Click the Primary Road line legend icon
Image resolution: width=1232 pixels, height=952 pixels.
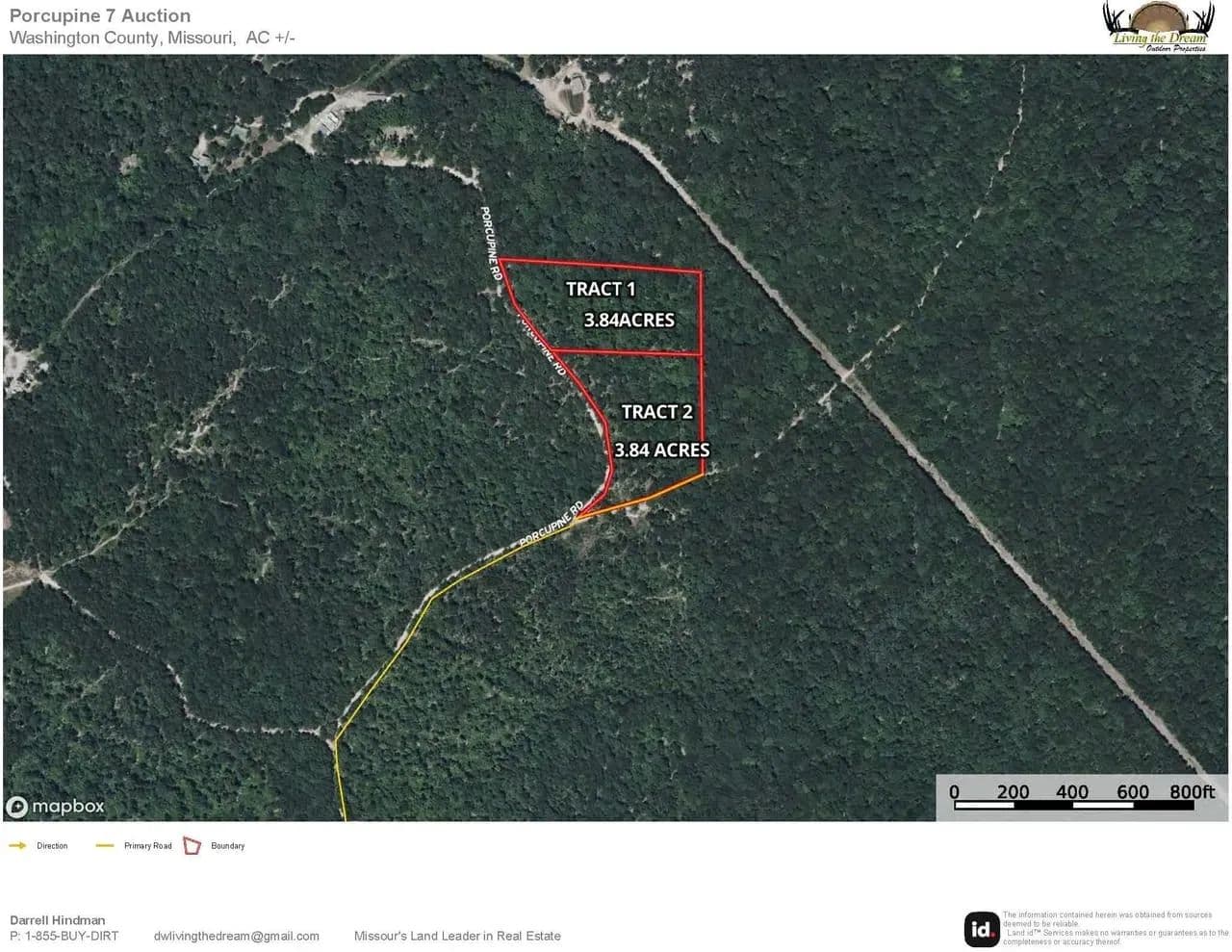click(x=105, y=846)
